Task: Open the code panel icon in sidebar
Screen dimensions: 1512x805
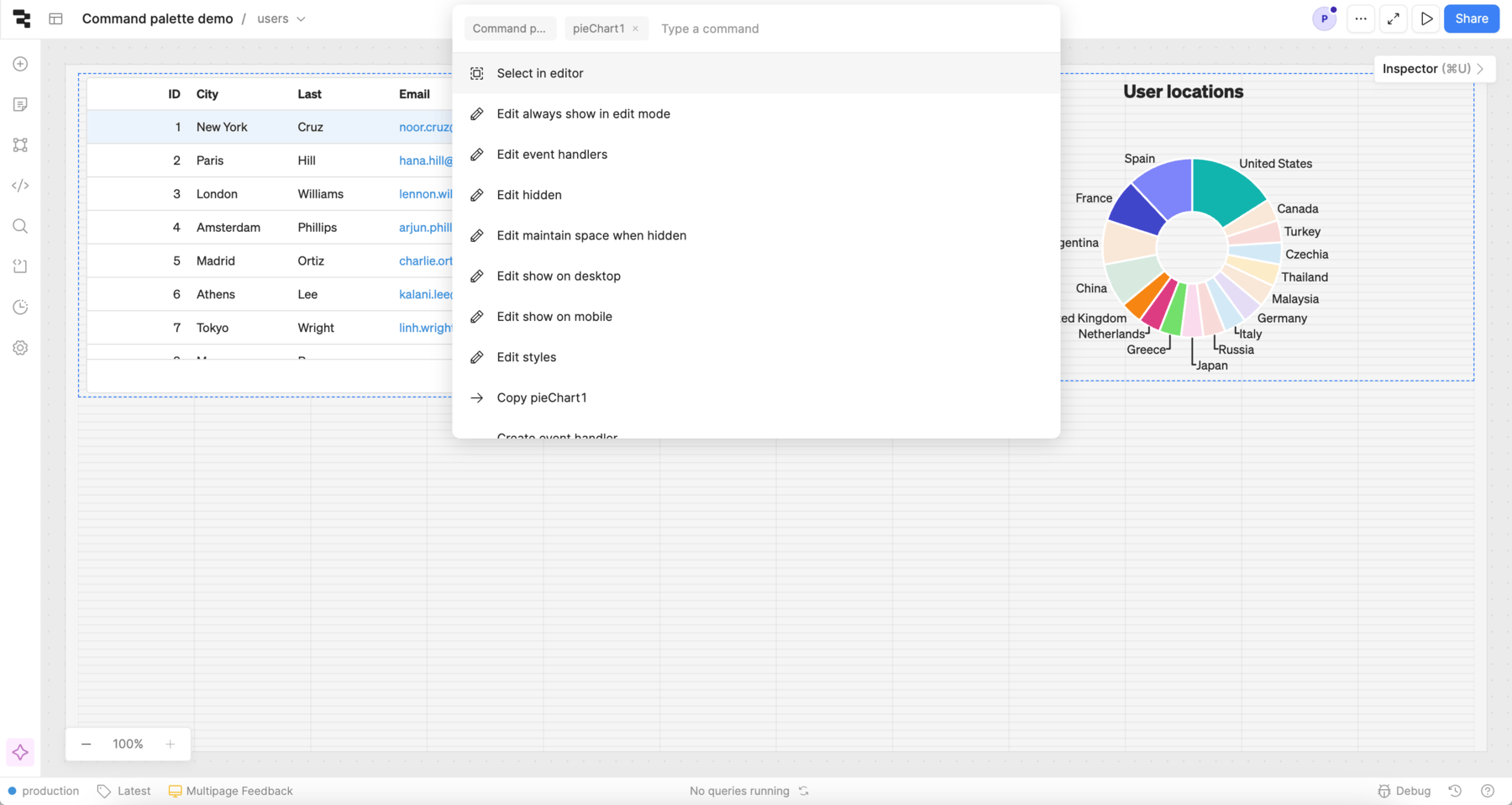Action: pos(21,186)
